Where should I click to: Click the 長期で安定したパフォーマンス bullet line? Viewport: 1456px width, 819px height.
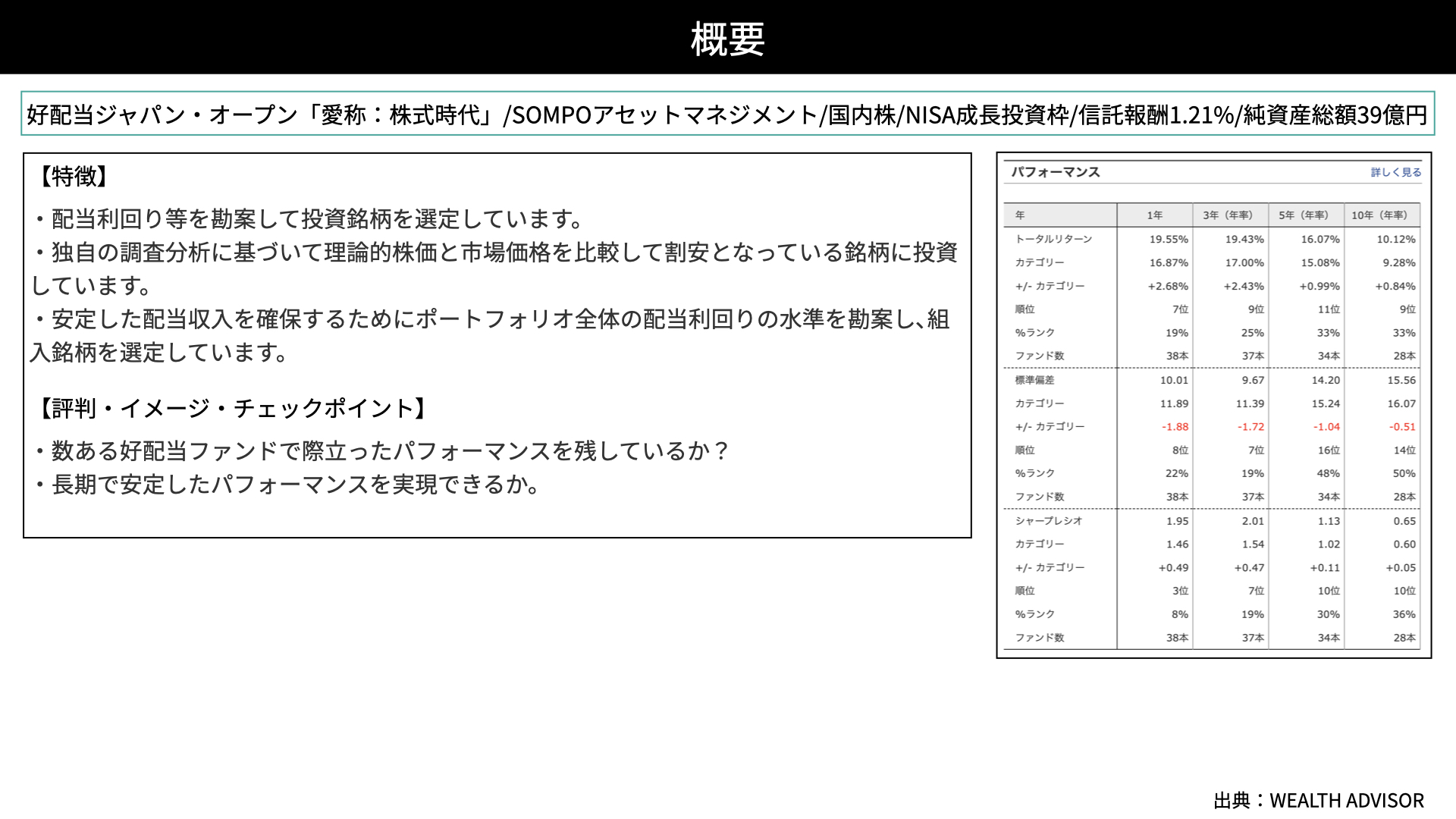click(x=287, y=484)
